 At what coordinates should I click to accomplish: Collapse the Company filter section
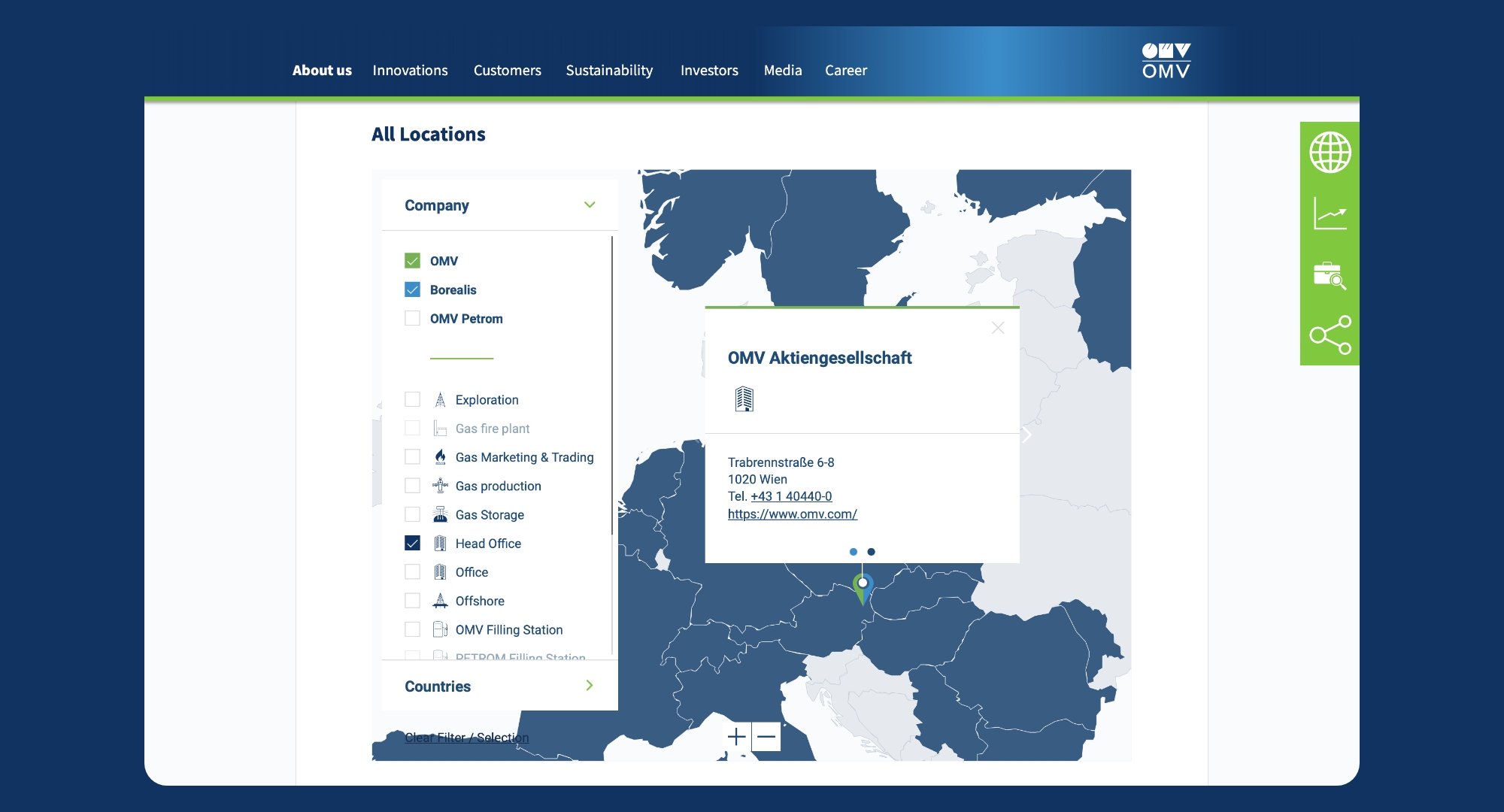pos(590,205)
